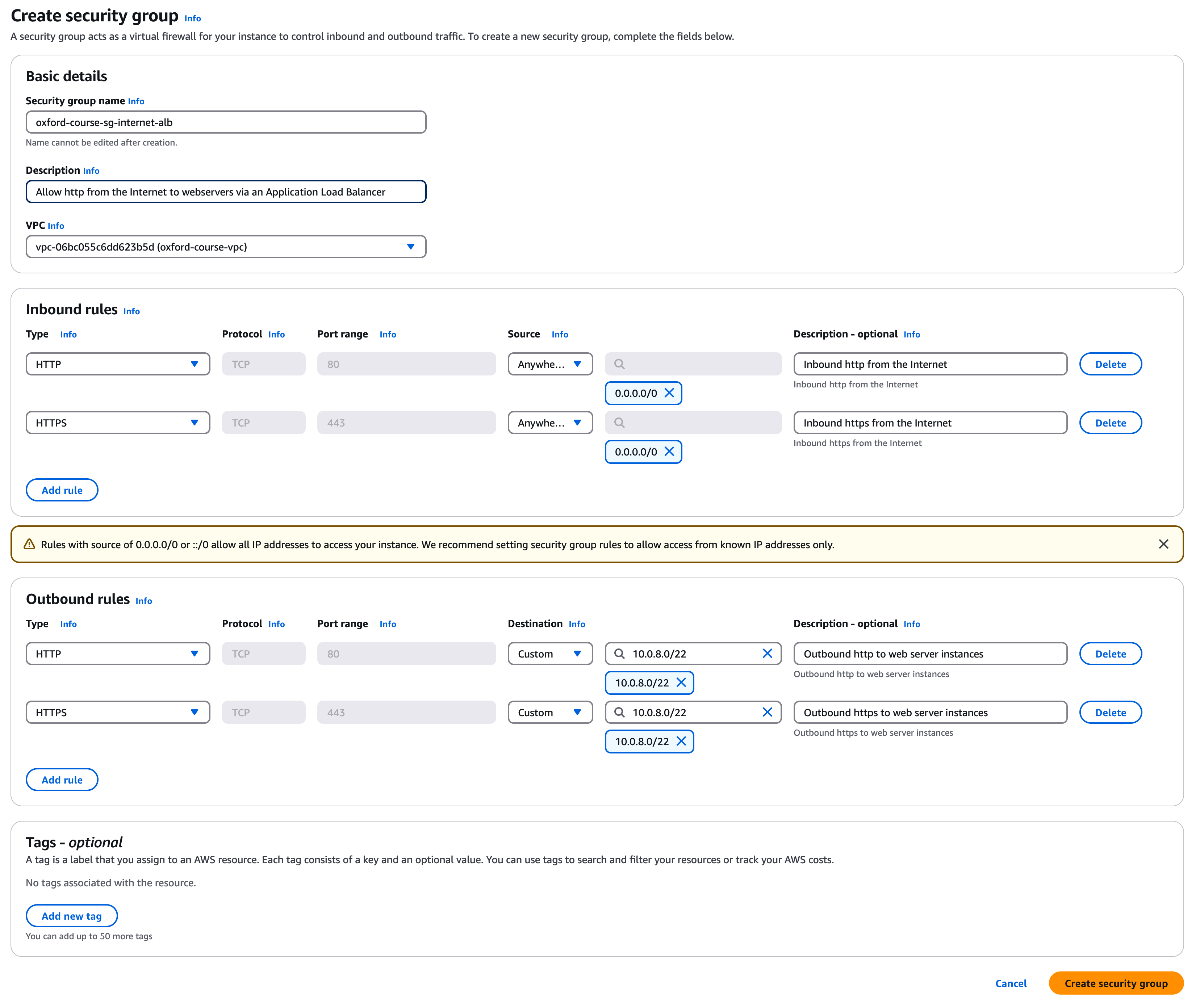This screenshot has width=1204, height=1008.
Task: Click Create security group button
Action: 1116,983
